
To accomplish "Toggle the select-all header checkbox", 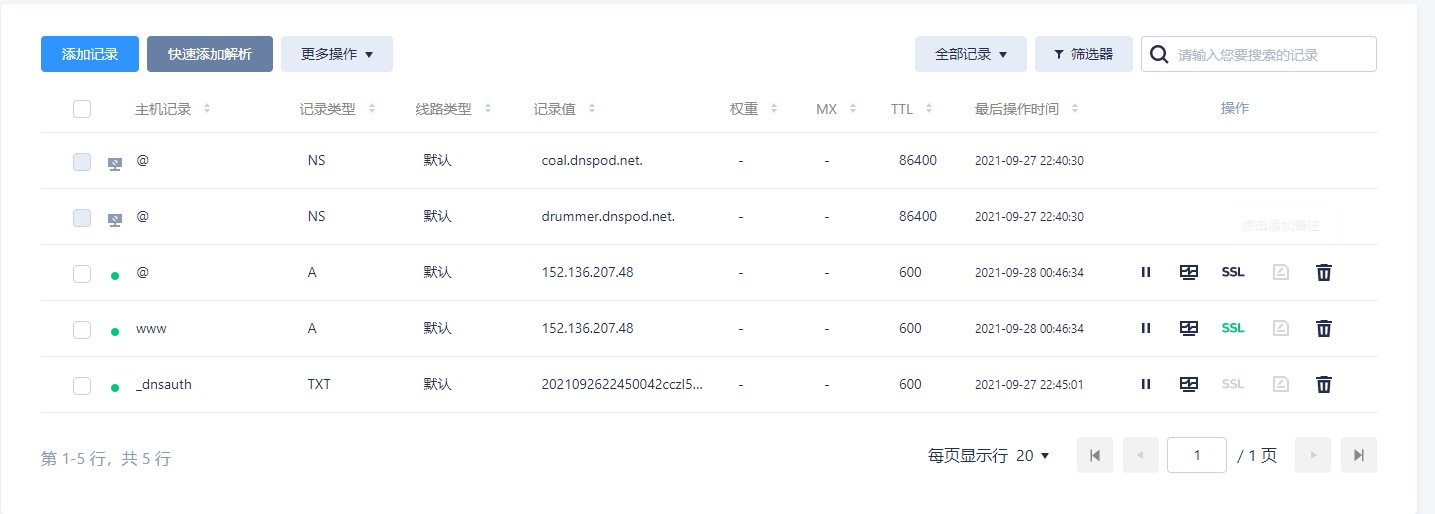I will tap(82, 109).
